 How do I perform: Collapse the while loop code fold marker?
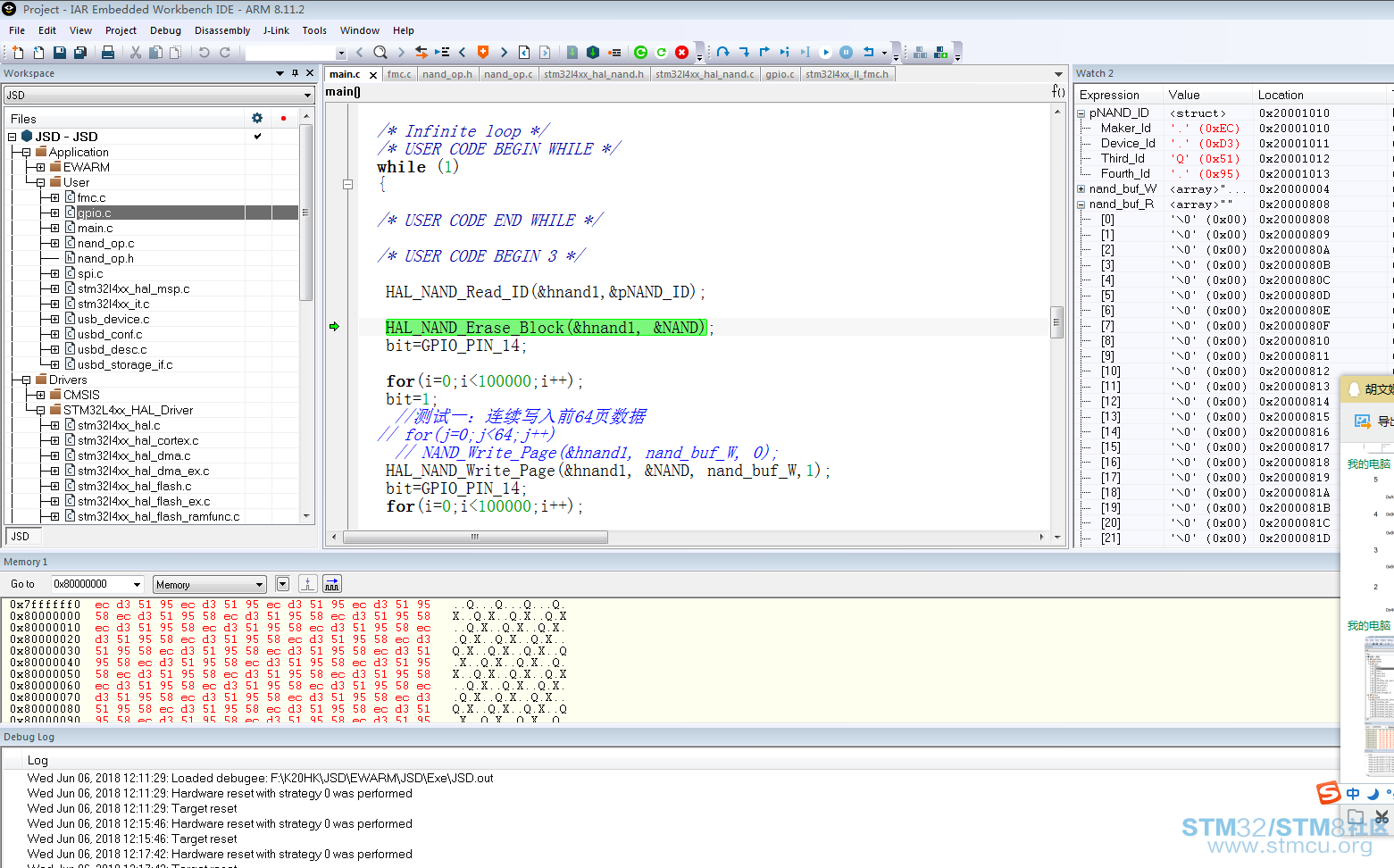click(x=348, y=185)
